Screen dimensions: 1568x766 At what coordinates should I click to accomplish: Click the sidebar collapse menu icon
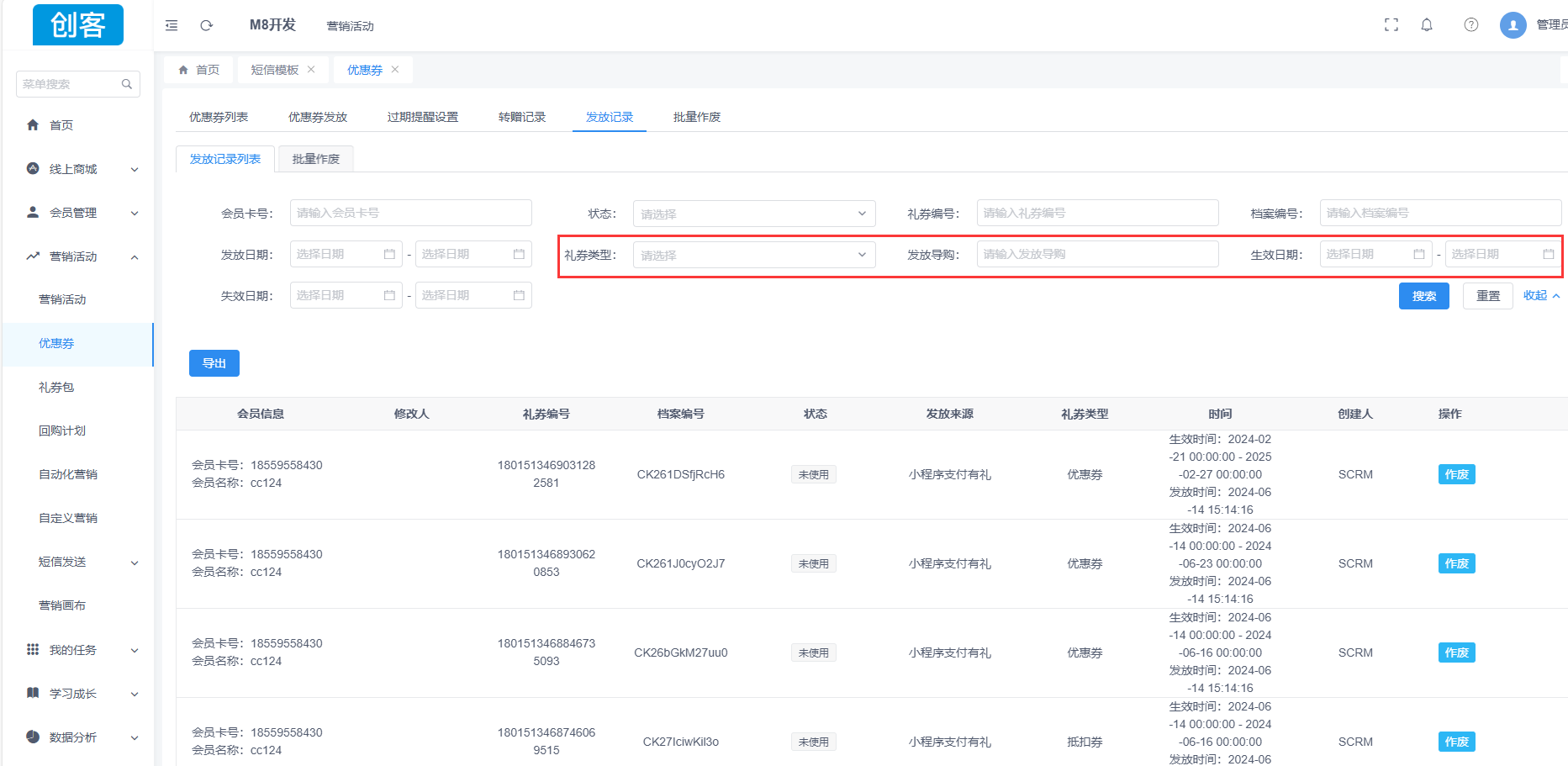(172, 25)
